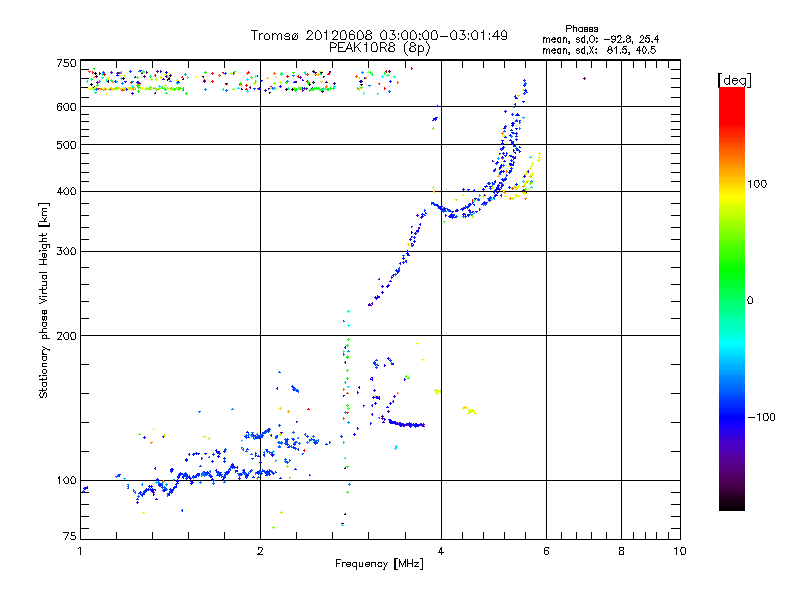This screenshot has width=800, height=600.
Task: Click the yellow point cluster below 200 km past 4 MHz
Action: click(469, 410)
